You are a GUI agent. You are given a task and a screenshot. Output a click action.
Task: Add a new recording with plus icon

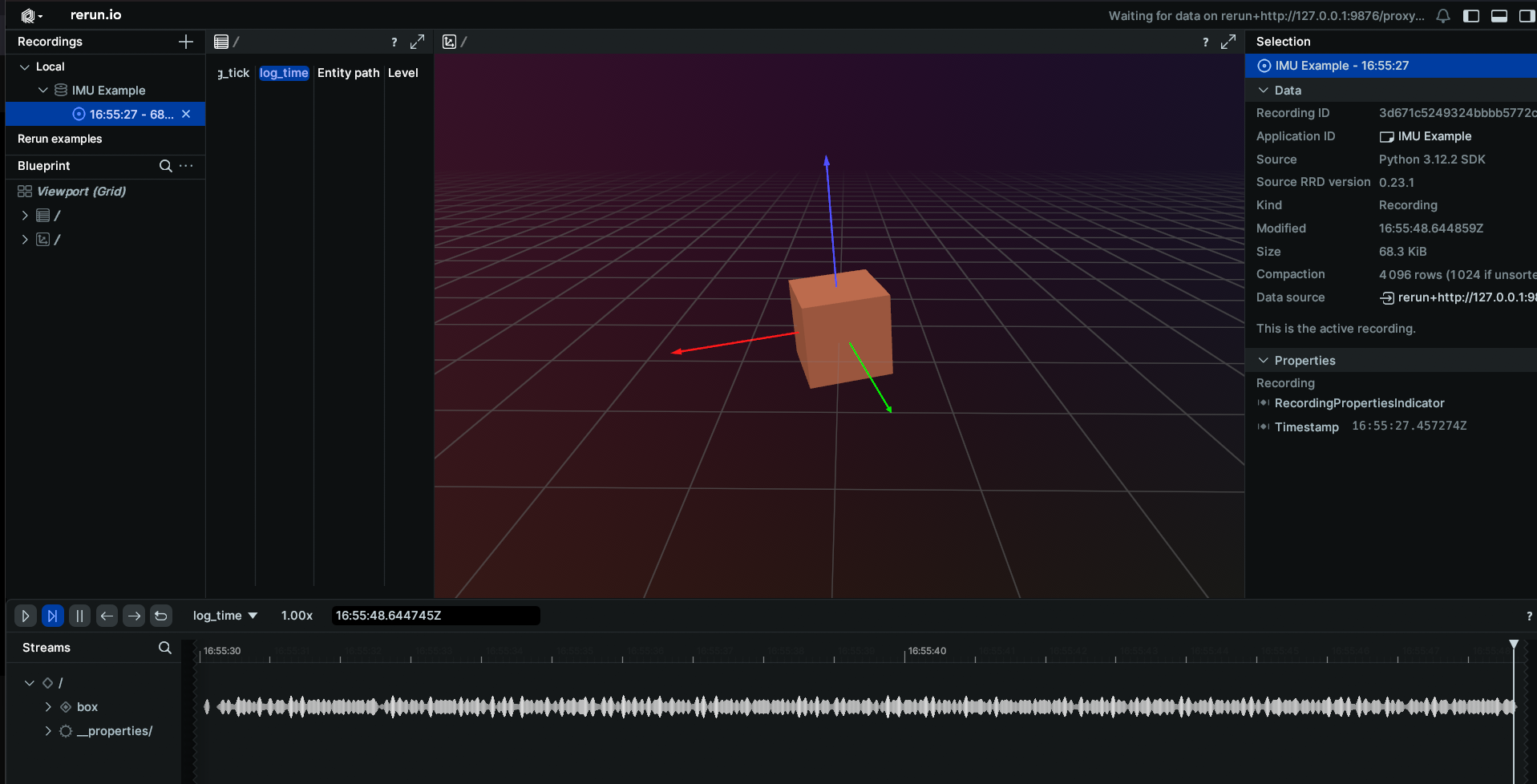(186, 42)
